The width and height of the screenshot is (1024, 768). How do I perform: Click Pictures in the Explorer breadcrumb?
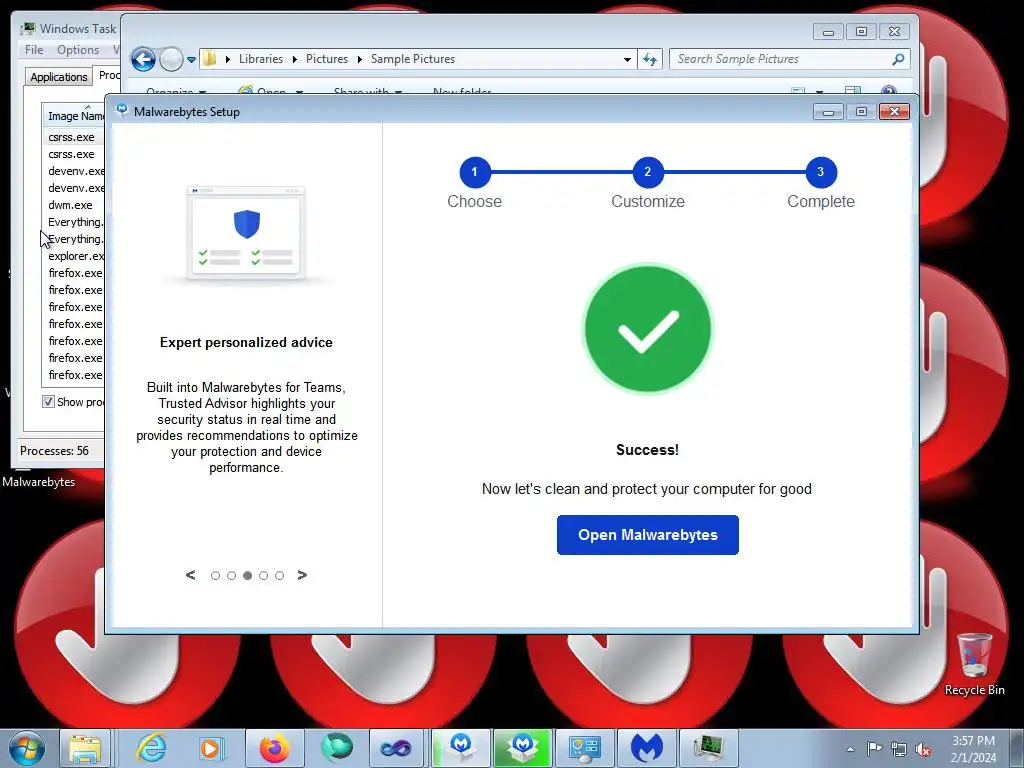tap(327, 59)
